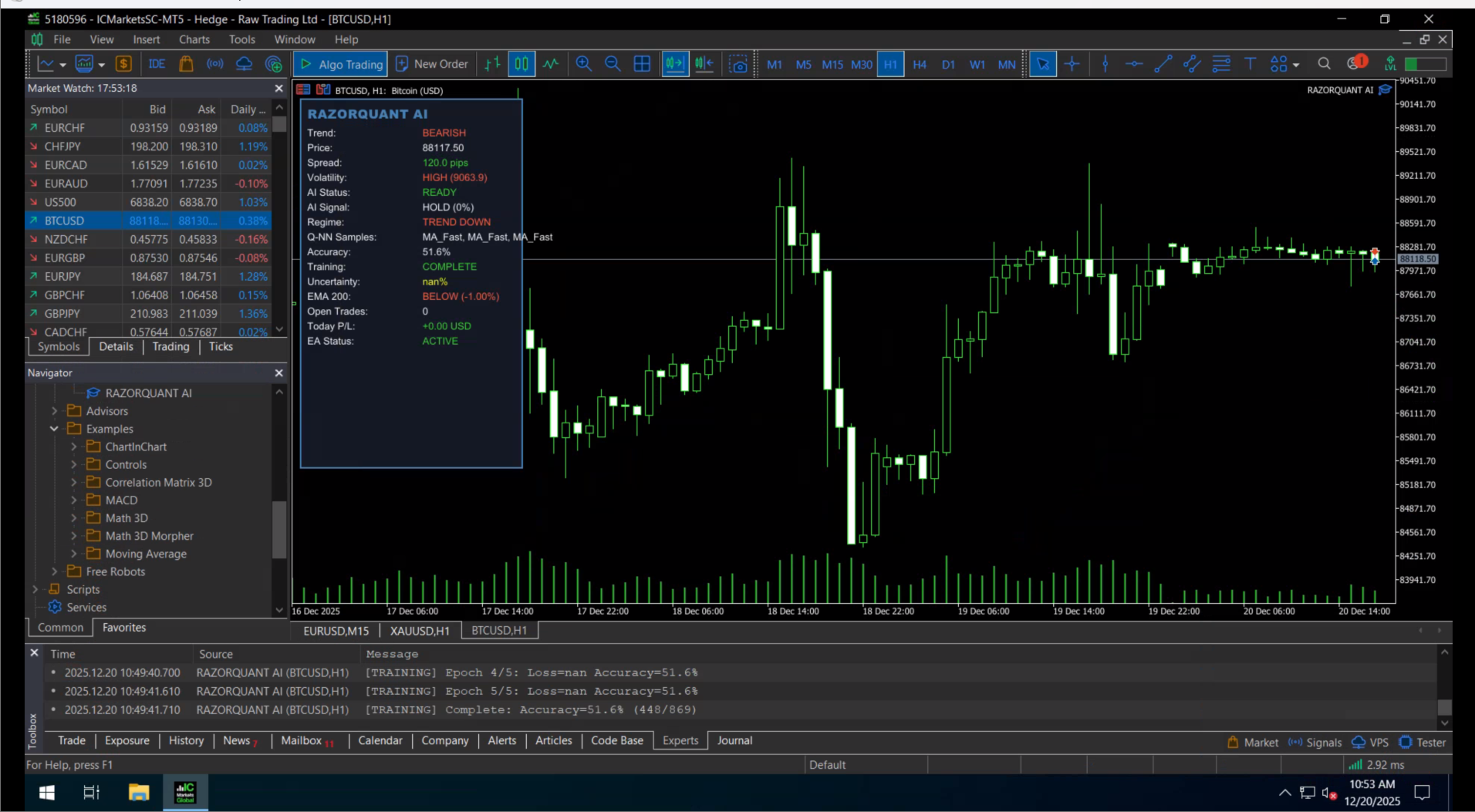Click the Navigator vertical scrollbar thumb

(279, 529)
